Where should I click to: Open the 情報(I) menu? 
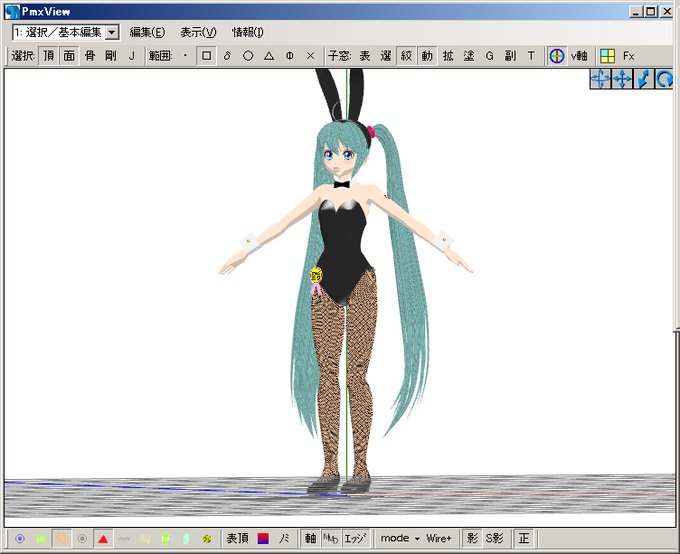click(x=248, y=32)
